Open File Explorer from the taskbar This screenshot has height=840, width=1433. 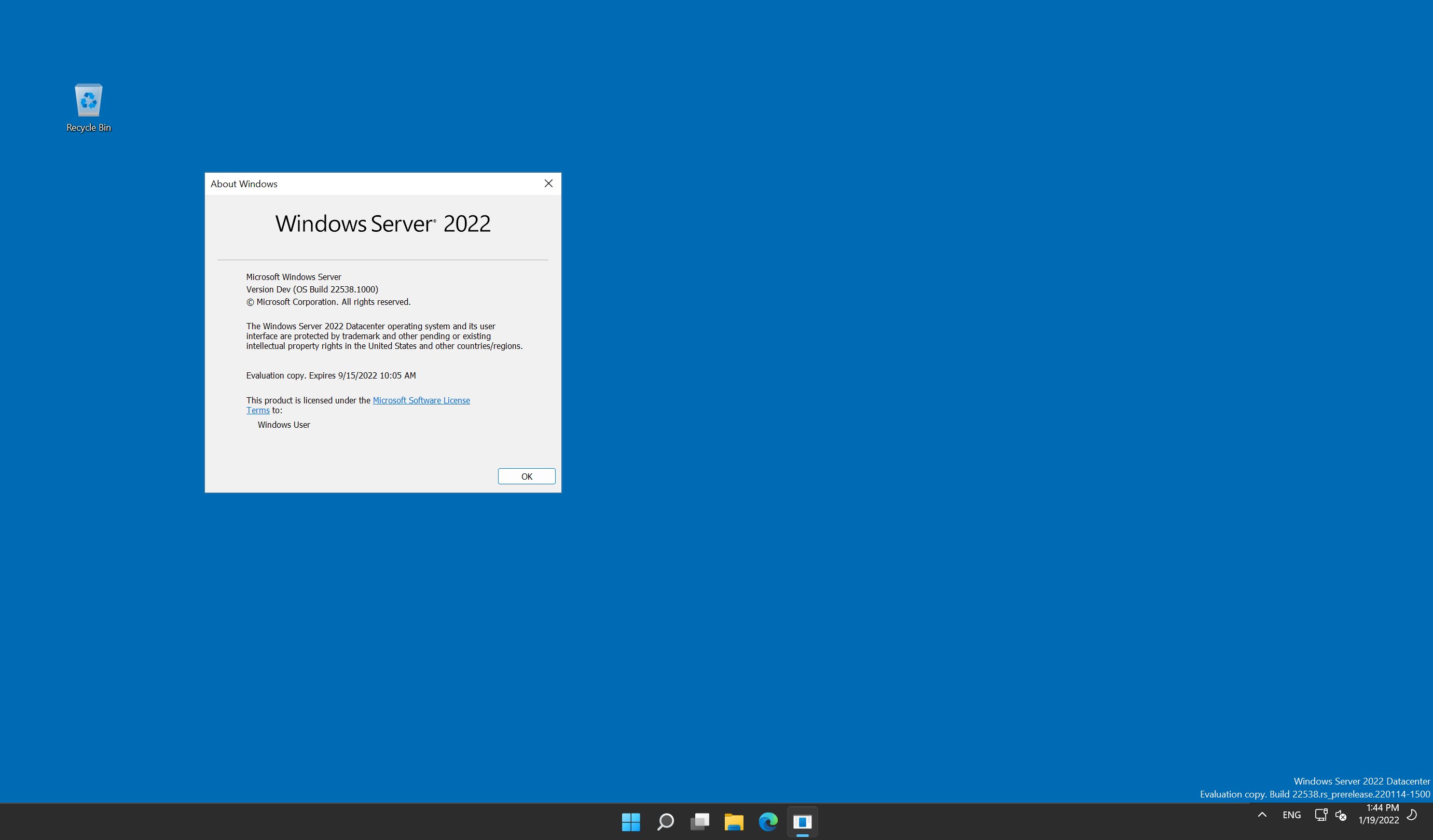(x=734, y=821)
